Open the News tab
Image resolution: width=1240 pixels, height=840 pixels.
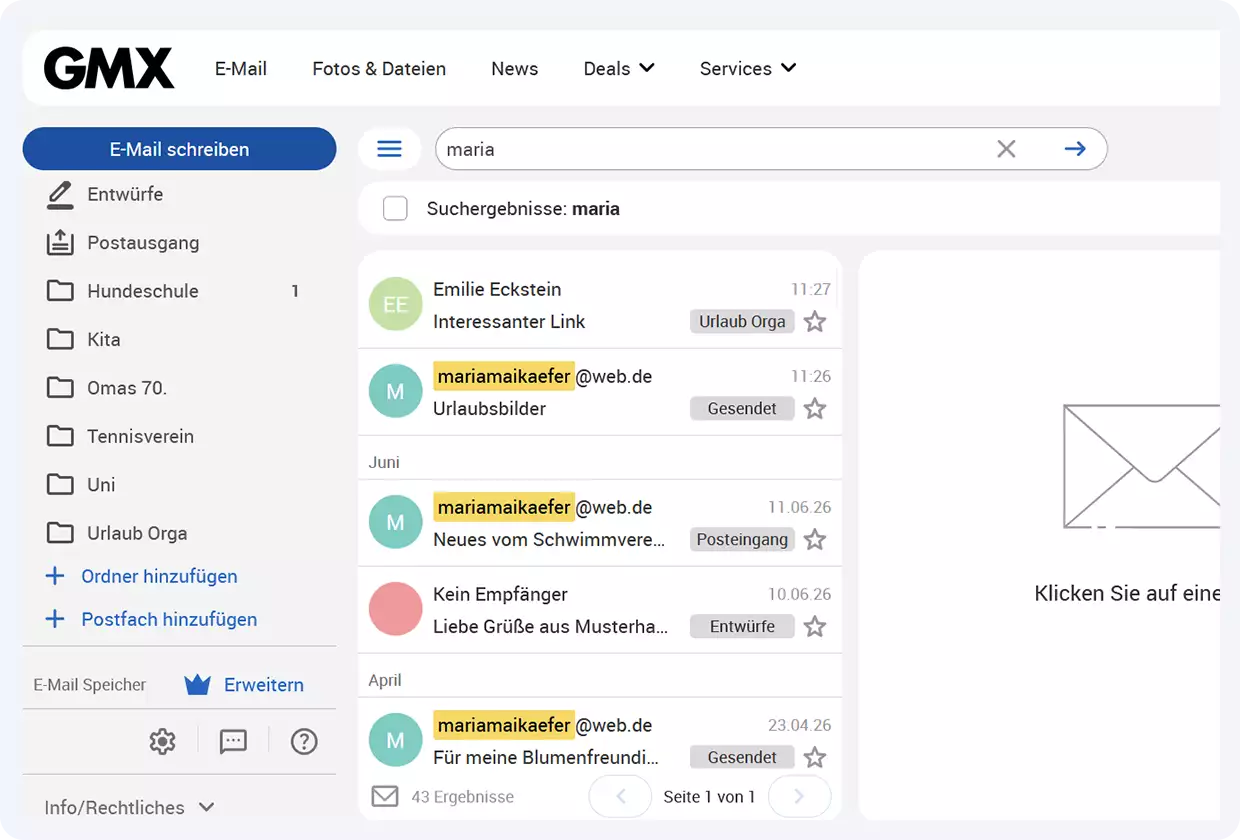pyautogui.click(x=515, y=69)
